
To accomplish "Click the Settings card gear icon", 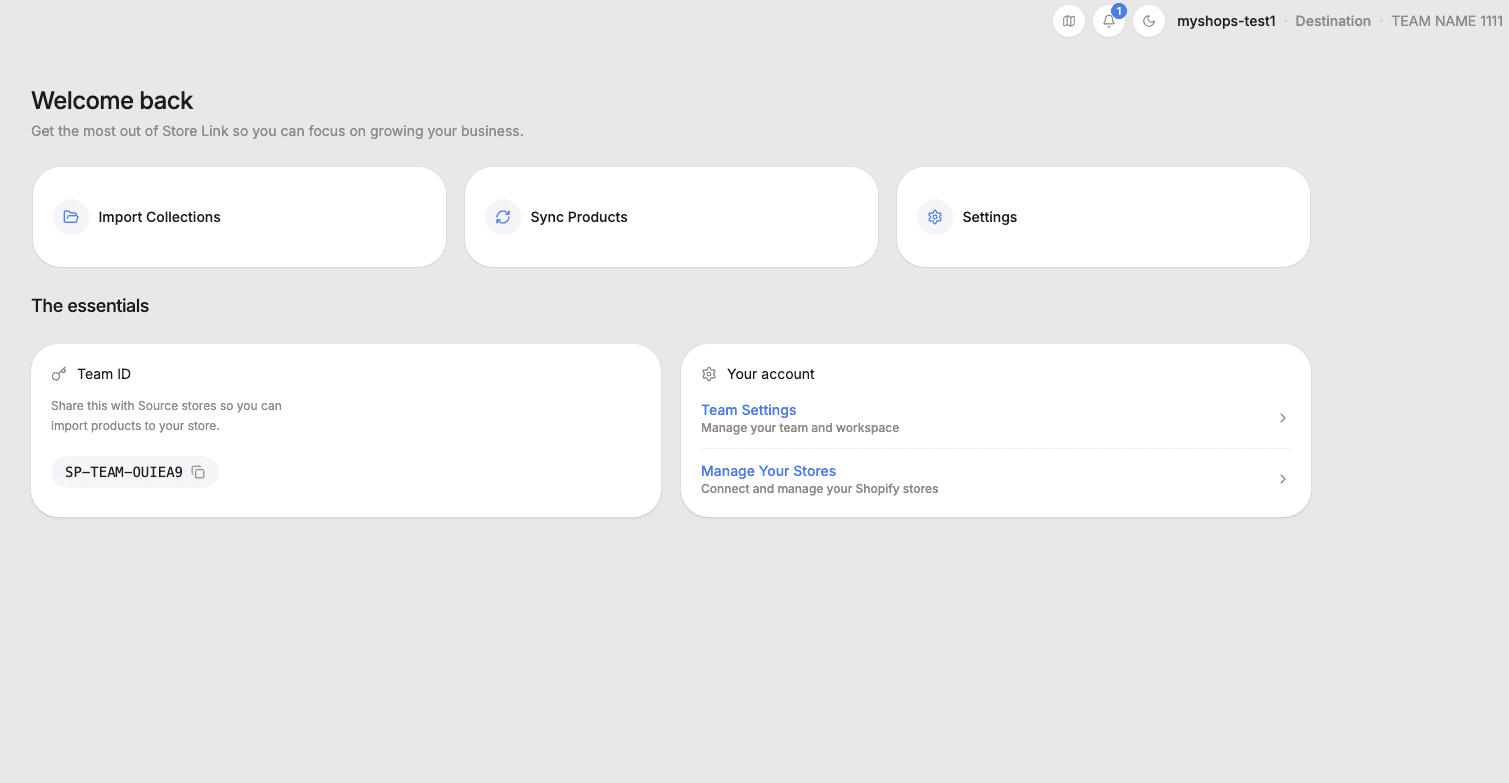I will pos(935,217).
